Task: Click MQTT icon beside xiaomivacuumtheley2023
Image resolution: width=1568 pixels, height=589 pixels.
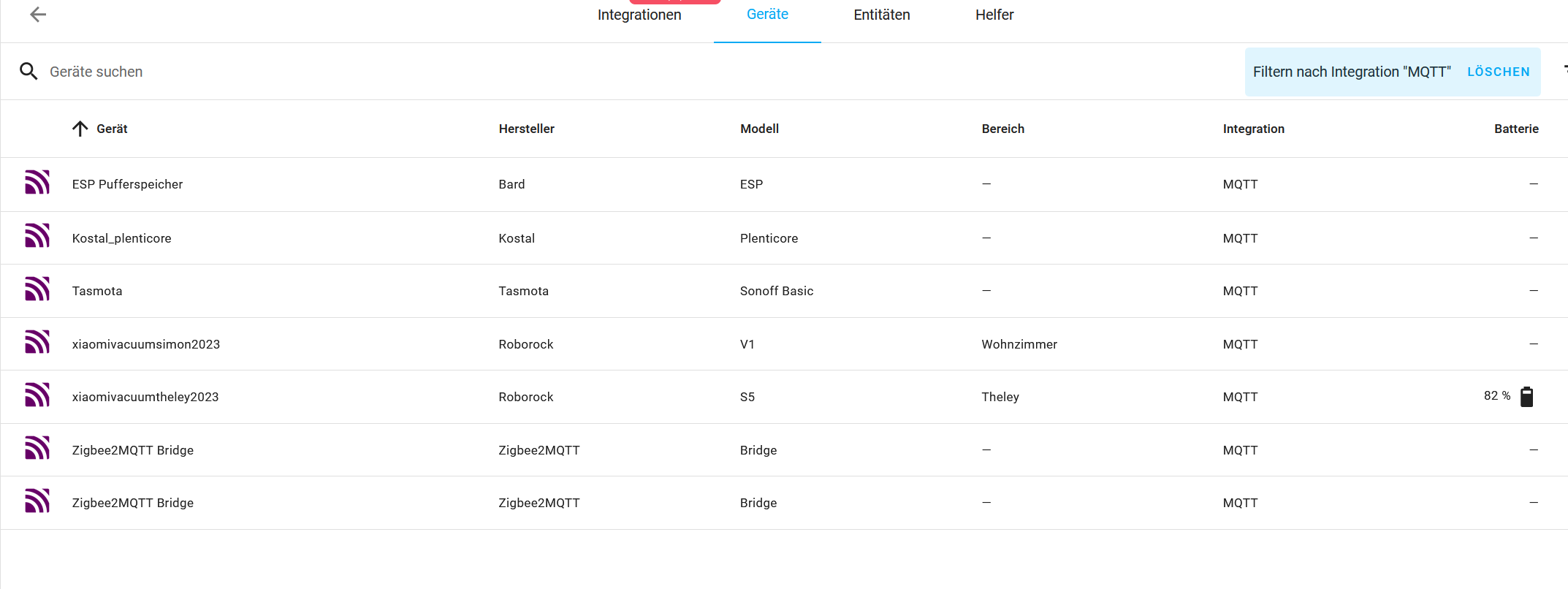Action: pos(37,395)
